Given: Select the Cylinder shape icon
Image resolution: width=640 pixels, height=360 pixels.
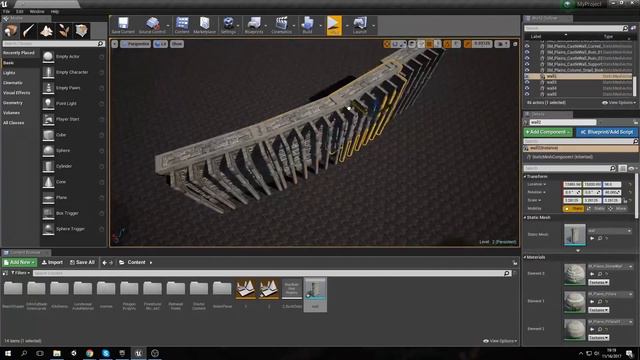Looking at the screenshot, I should 48,166.
